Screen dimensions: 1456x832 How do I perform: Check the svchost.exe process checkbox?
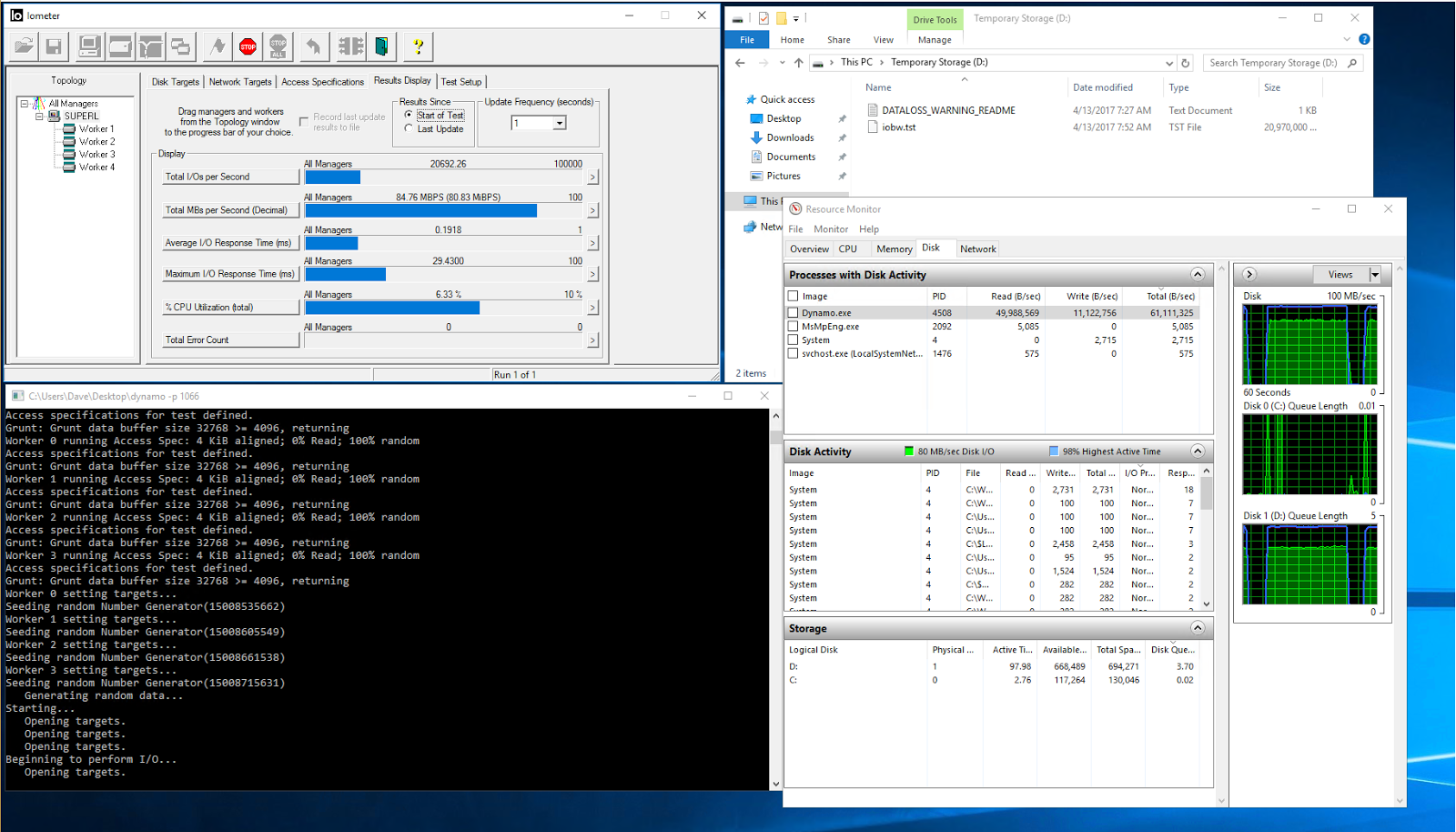tap(793, 353)
